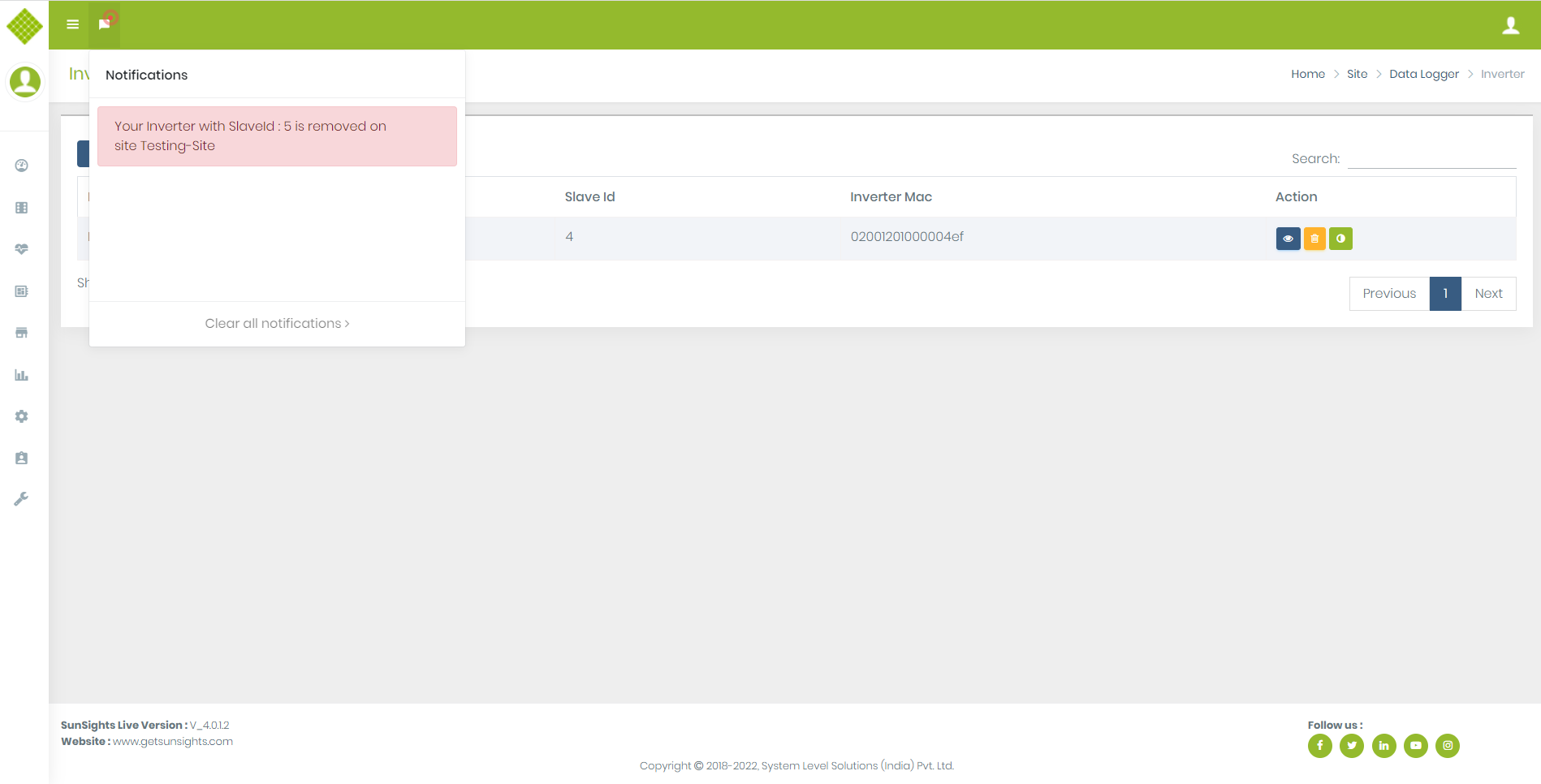Select the wrench tool sidebar icon
The width and height of the screenshot is (1541, 784).
tap(22, 499)
